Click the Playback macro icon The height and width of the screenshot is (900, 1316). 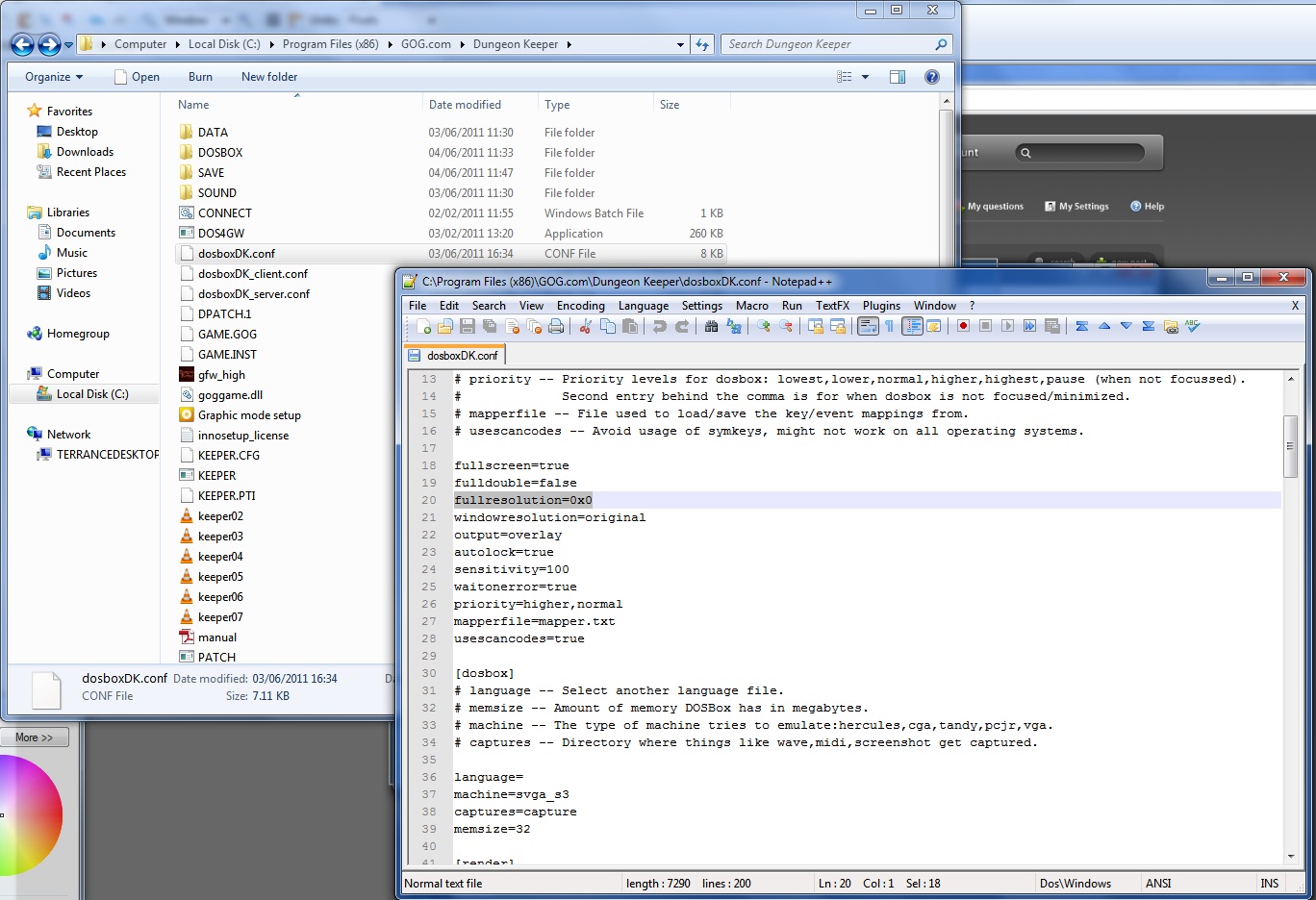tap(1007, 327)
